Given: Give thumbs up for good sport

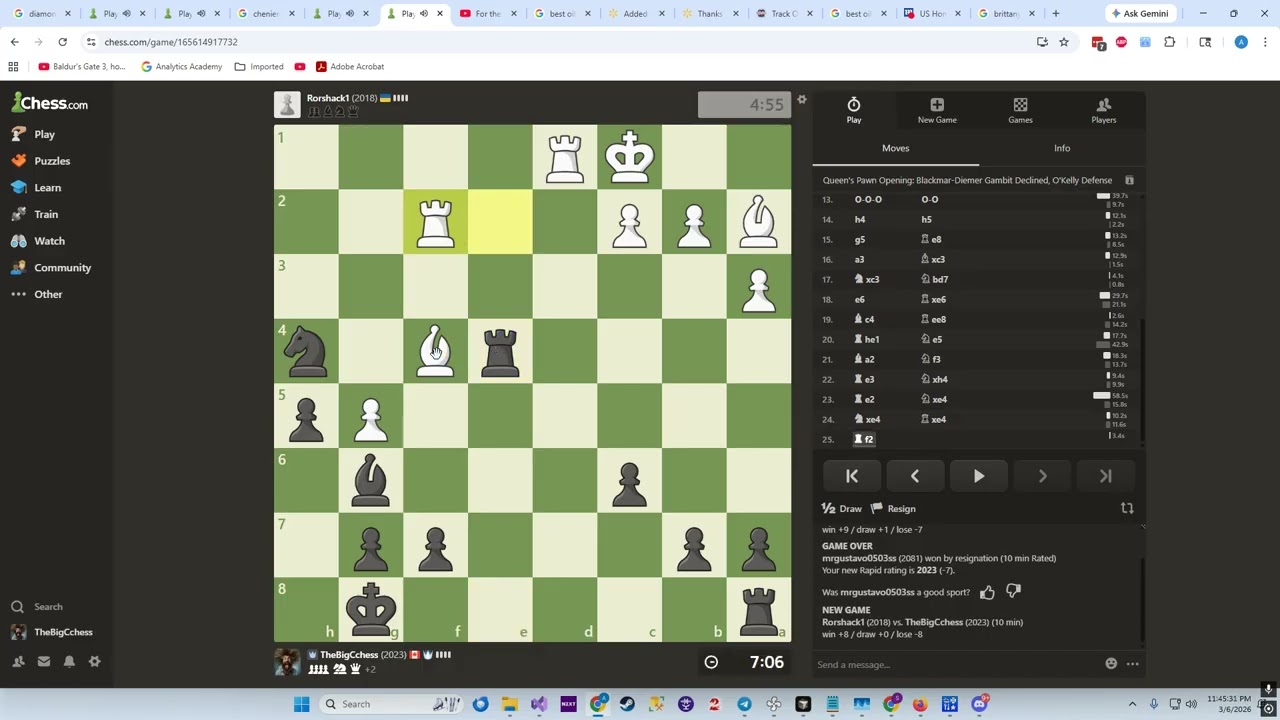Looking at the screenshot, I should point(987,592).
